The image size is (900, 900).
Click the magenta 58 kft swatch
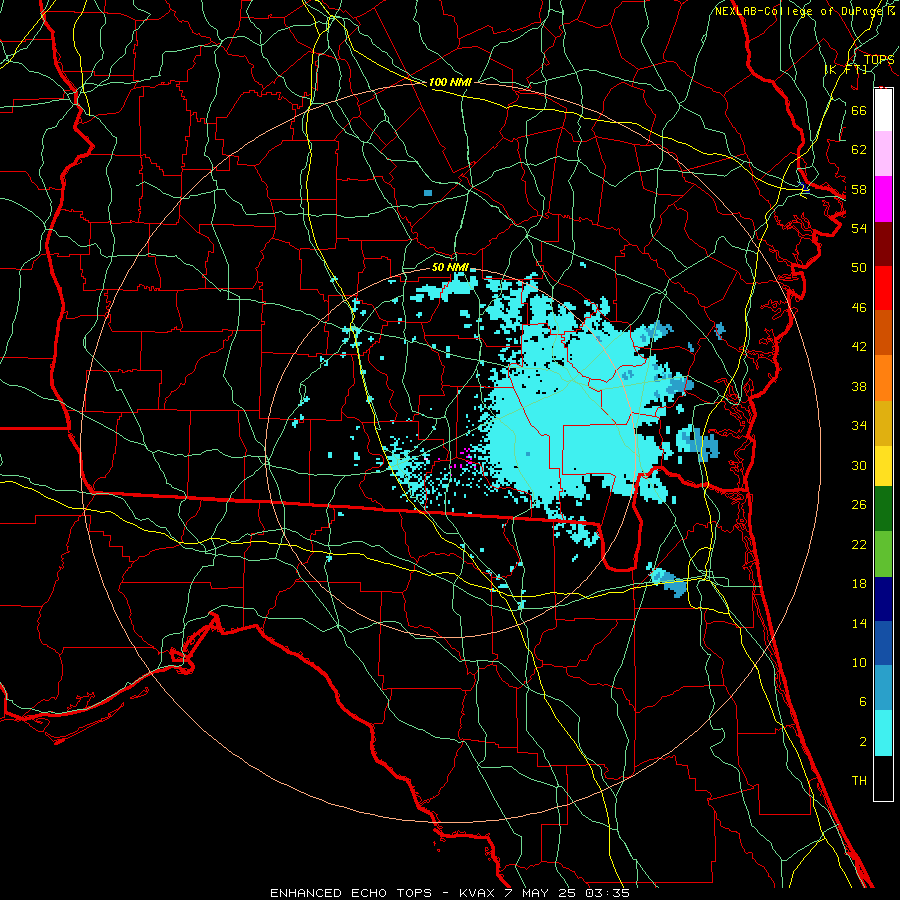pos(883,199)
